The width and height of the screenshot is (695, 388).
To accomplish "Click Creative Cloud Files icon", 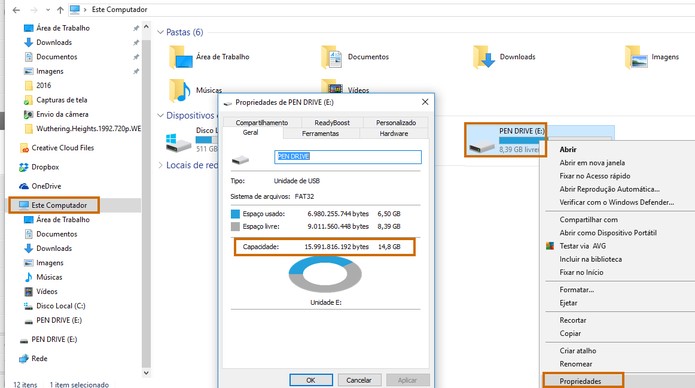I will [24, 148].
